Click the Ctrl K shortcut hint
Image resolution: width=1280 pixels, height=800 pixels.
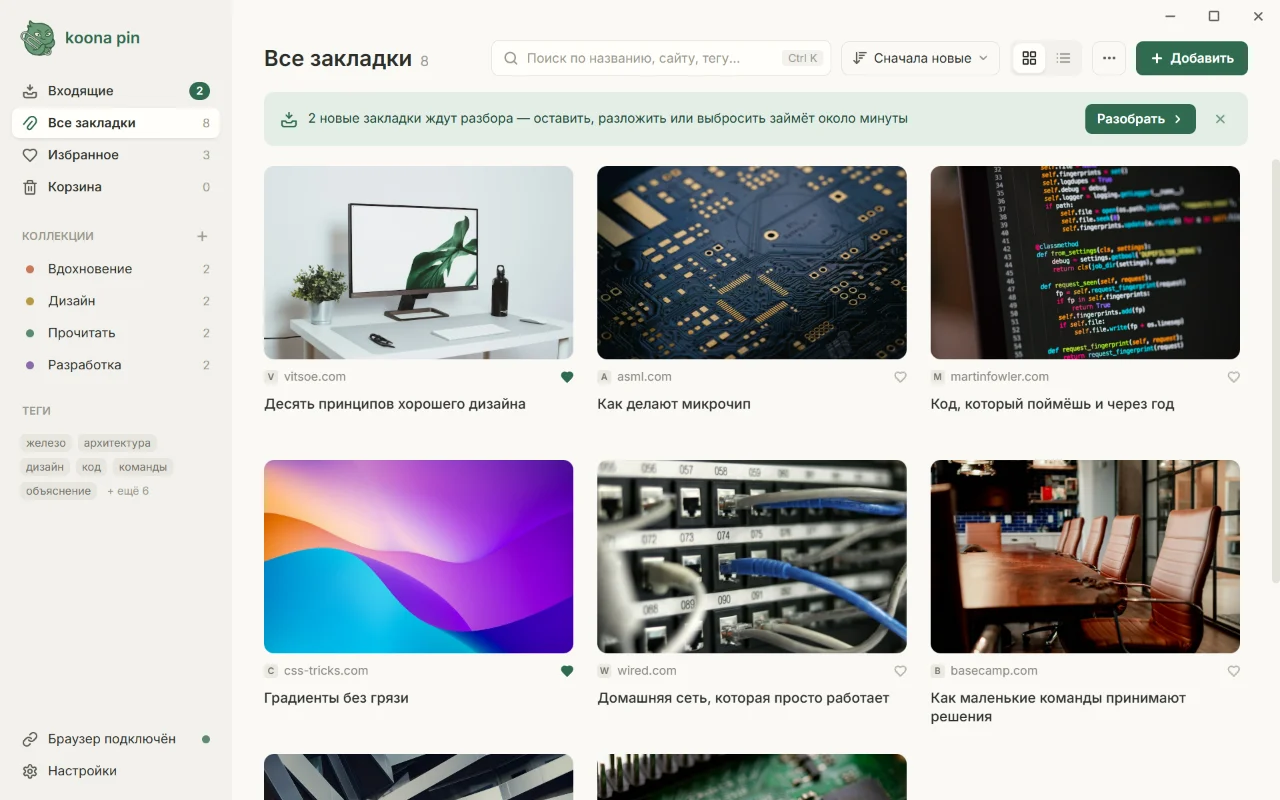pos(803,58)
